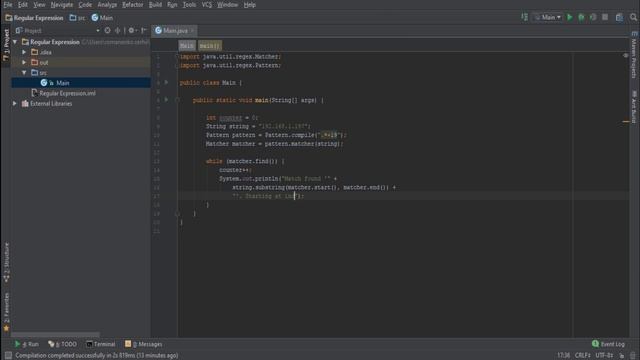
Task: Run with coverage icon in toolbar
Action: click(593, 17)
